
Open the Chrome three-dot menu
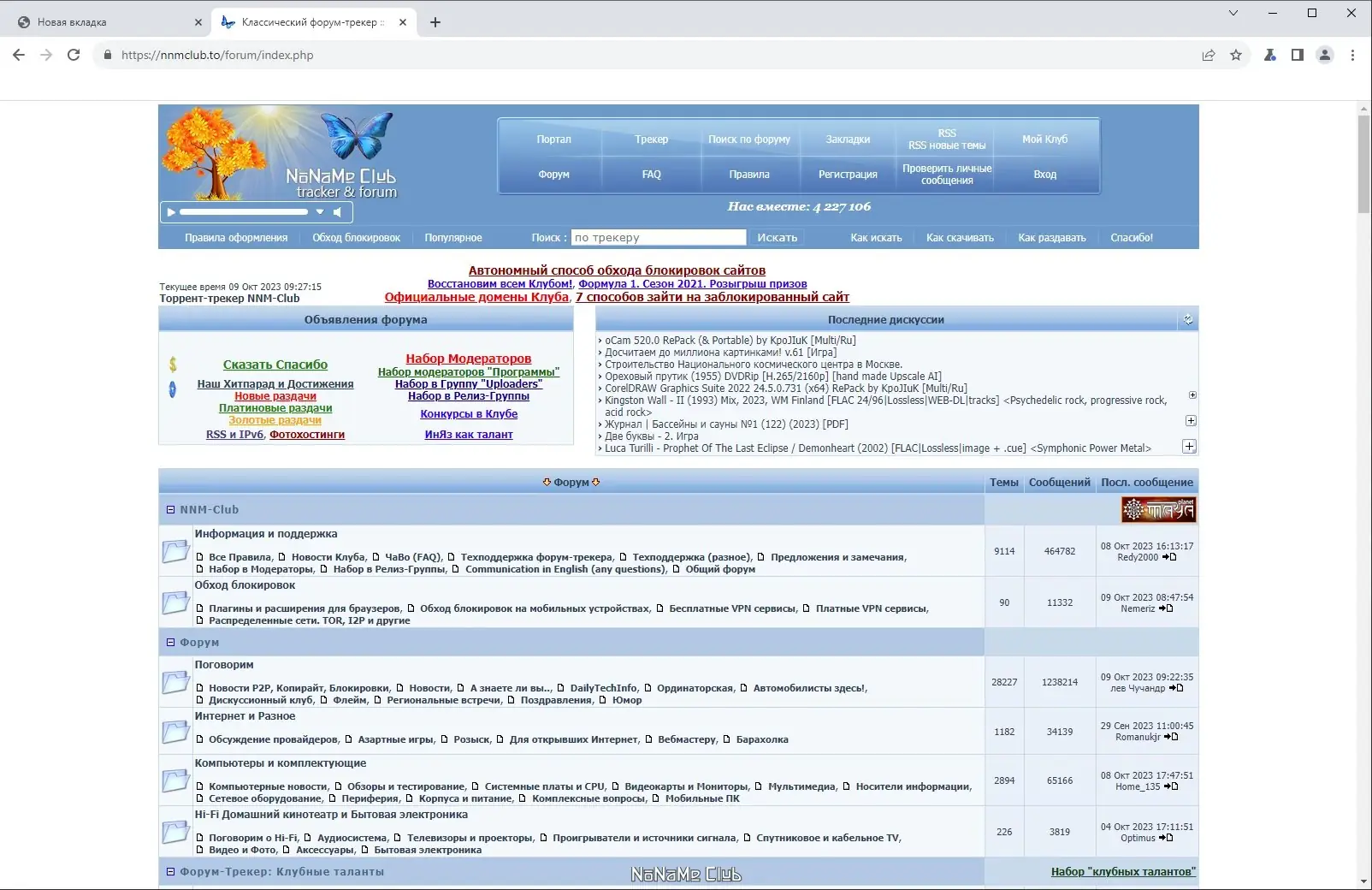point(1352,55)
